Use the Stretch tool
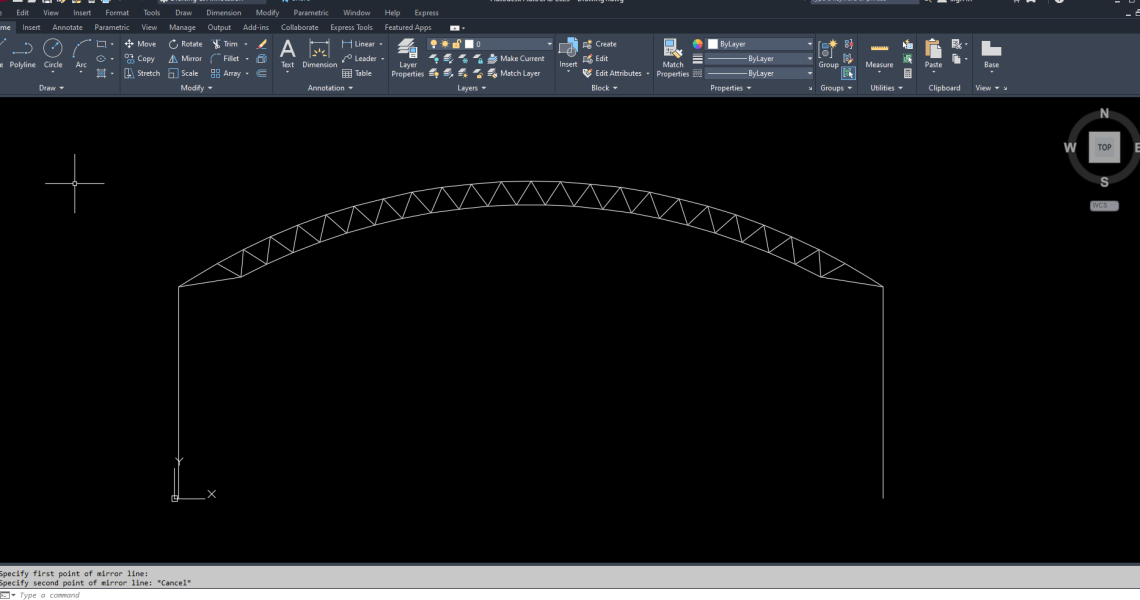 coord(142,73)
